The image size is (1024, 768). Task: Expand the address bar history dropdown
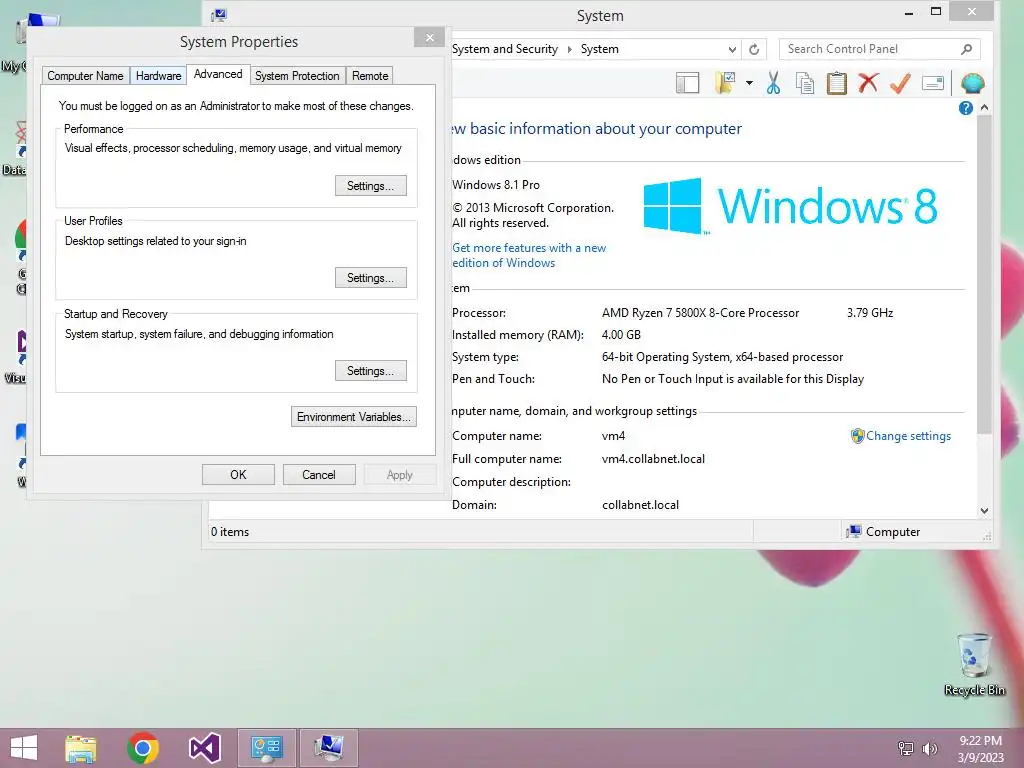pos(732,50)
